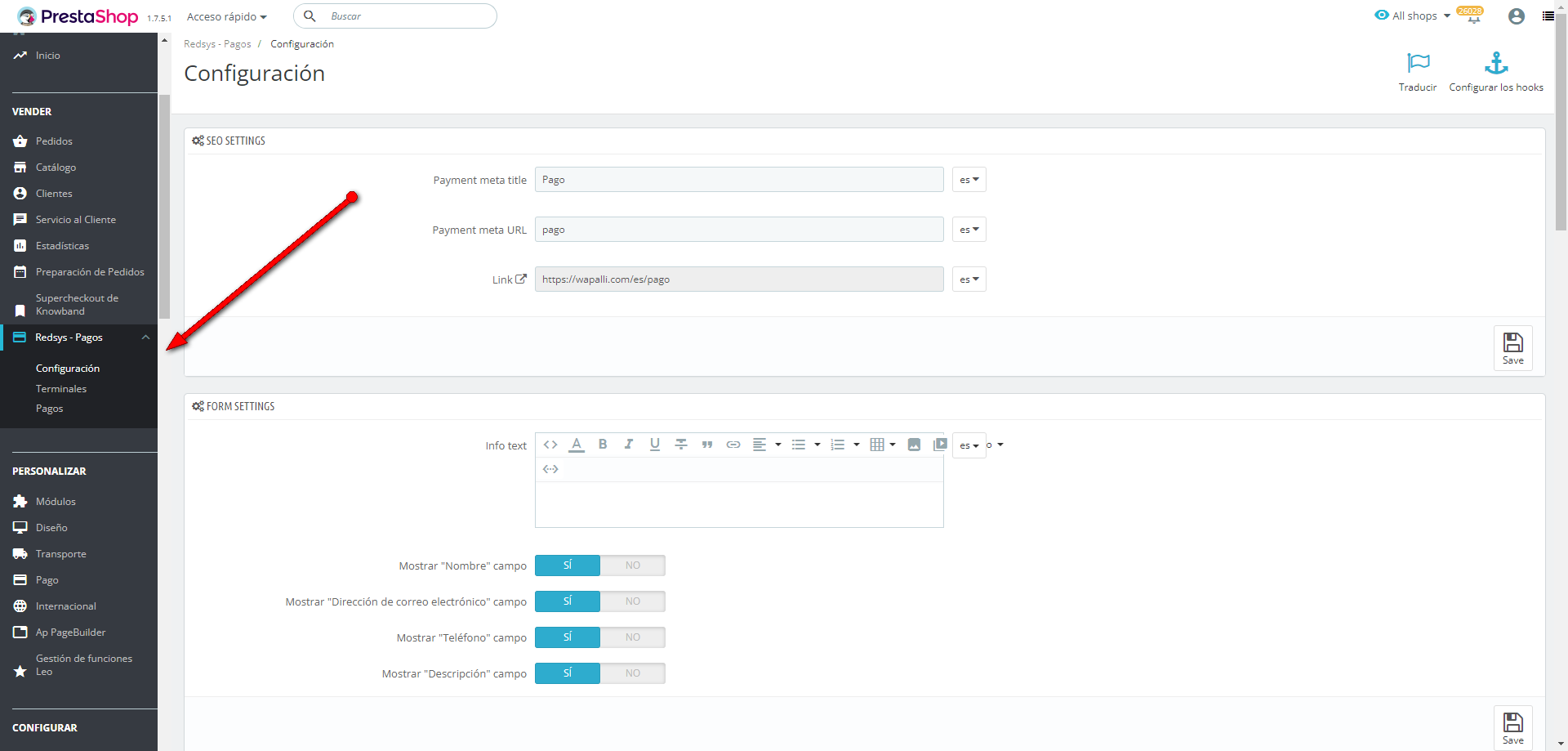Open the Link external-link icon
The image size is (1568, 751).
click(521, 279)
